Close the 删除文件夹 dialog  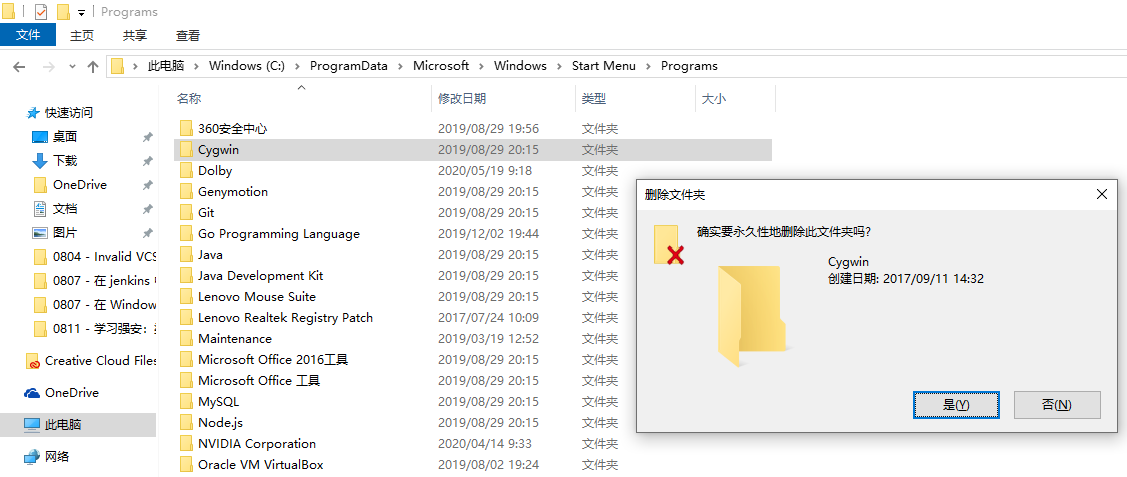[x=1100, y=194]
